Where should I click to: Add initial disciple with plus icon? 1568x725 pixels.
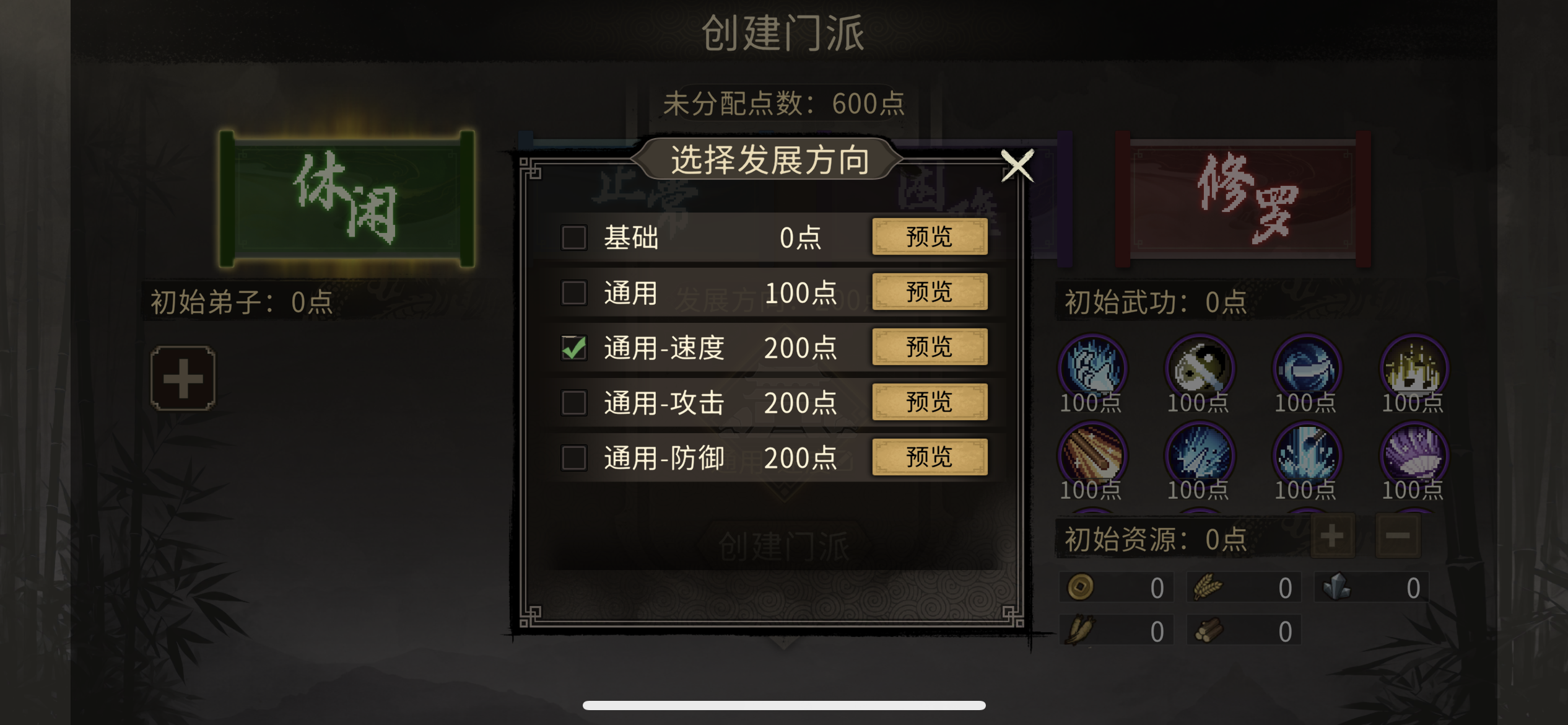coord(183,379)
